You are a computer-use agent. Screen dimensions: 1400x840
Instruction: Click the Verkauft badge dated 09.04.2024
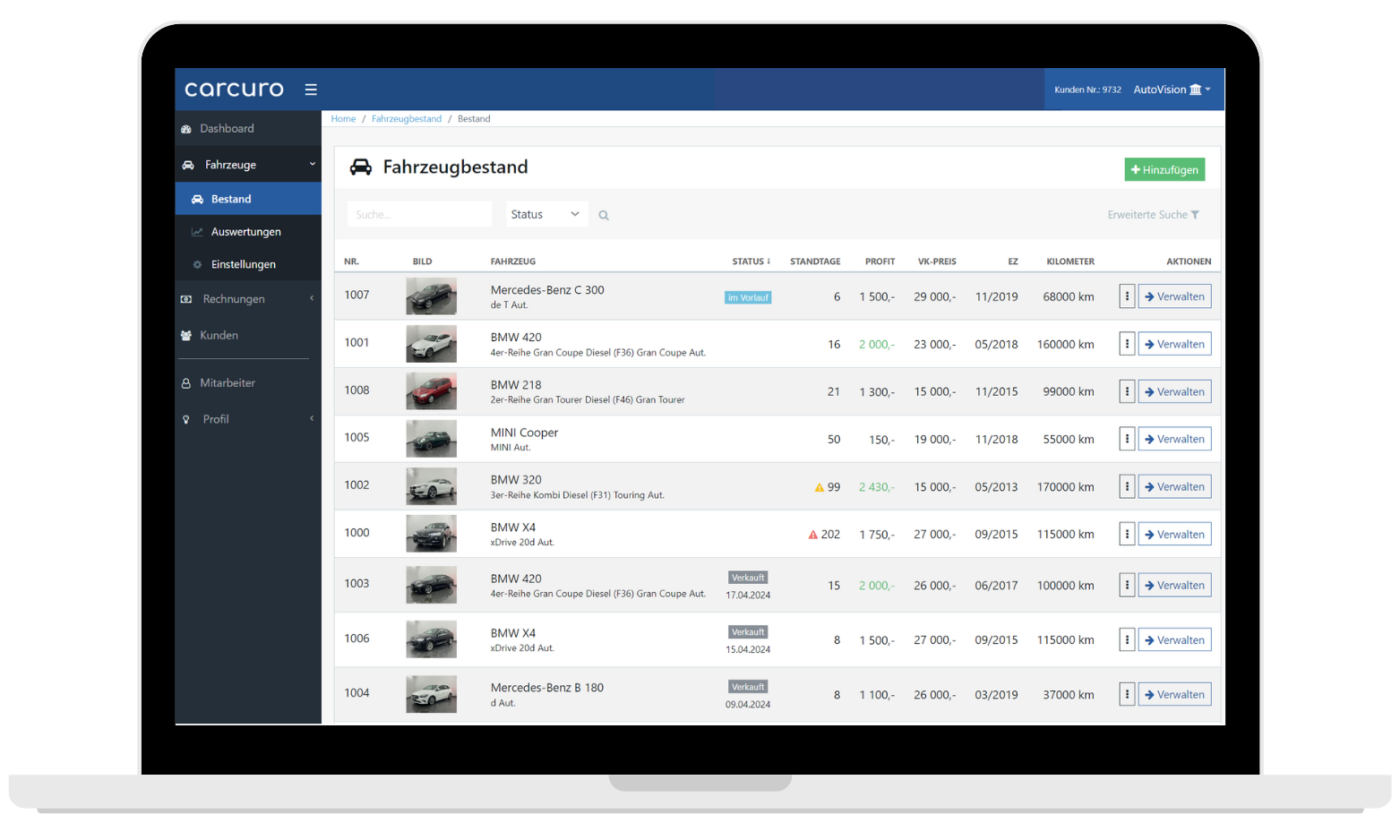[748, 687]
